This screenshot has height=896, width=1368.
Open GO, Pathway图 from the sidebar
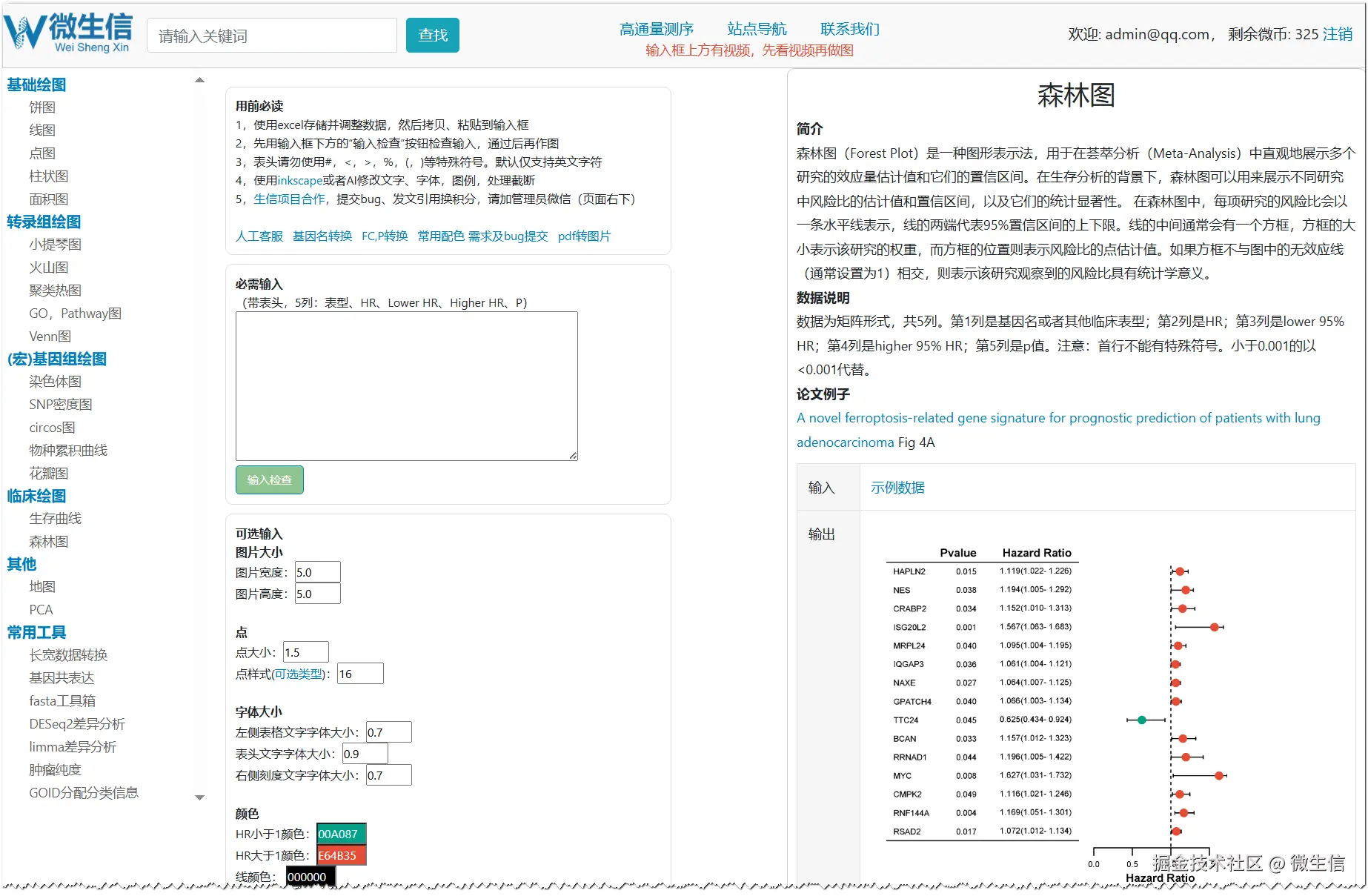point(76,313)
